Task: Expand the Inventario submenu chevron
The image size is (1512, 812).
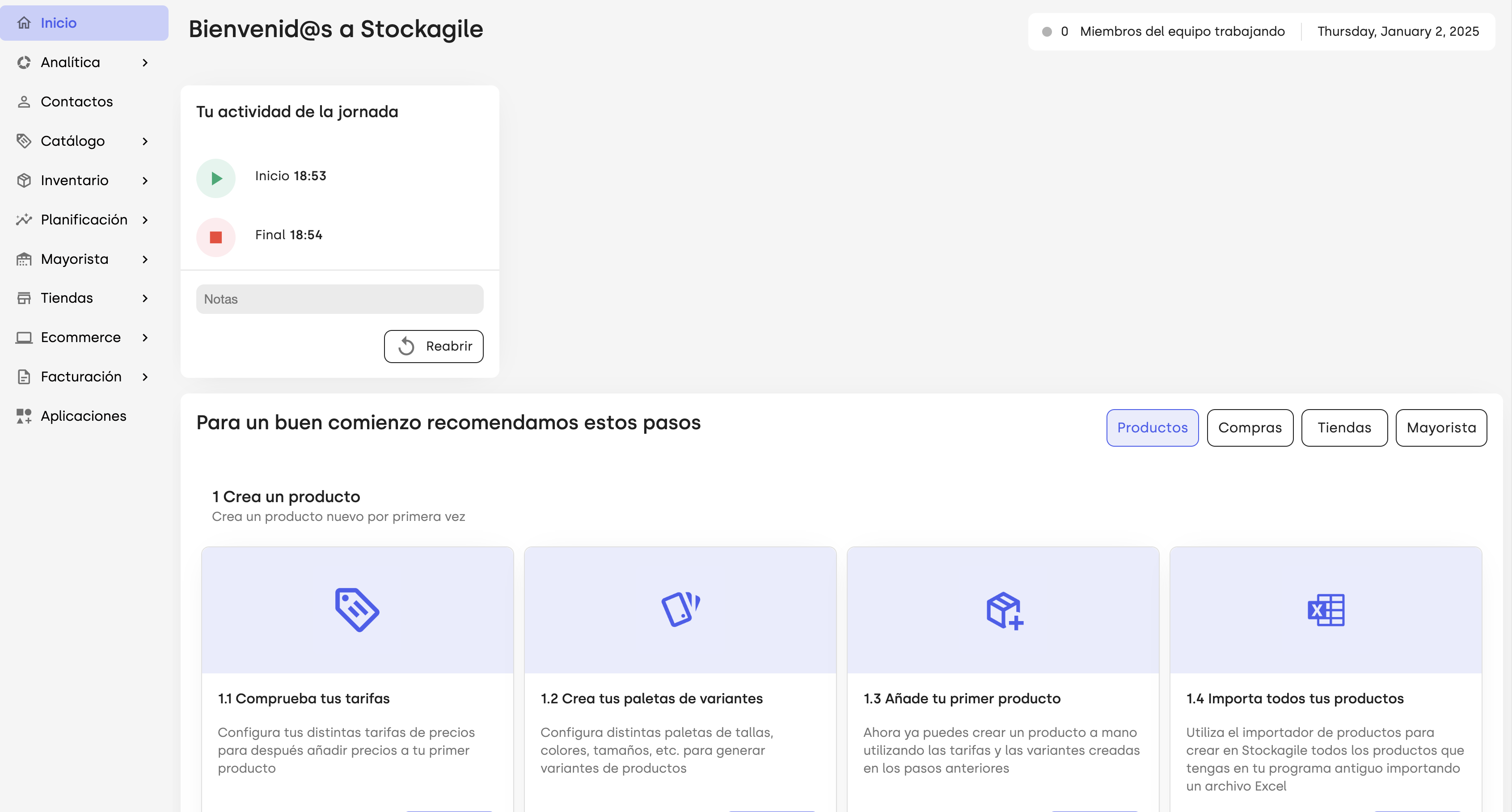Action: [145, 180]
